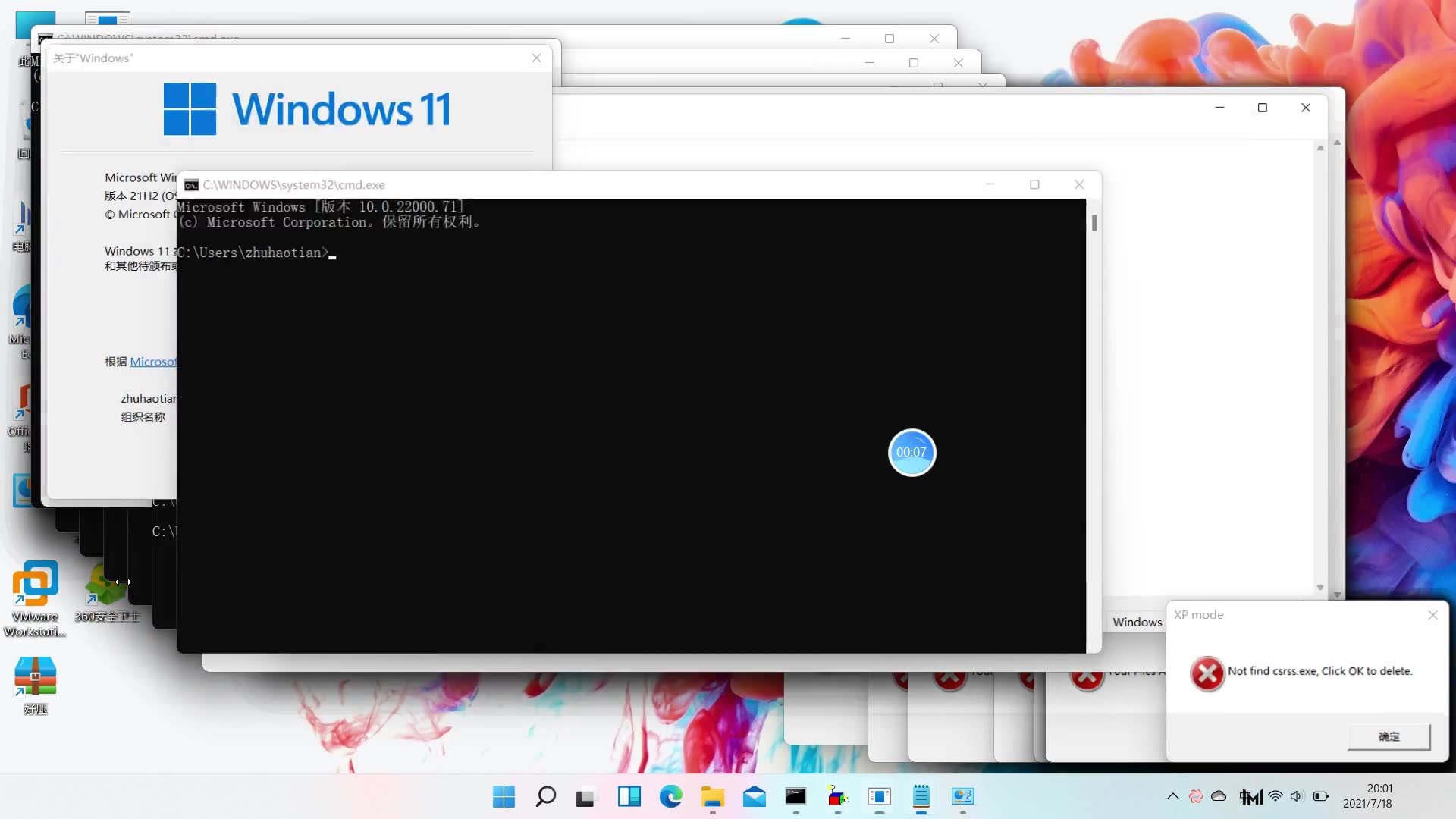Minimize the front cmd.exe window
Screen dimensions: 1456x819
(x=990, y=184)
